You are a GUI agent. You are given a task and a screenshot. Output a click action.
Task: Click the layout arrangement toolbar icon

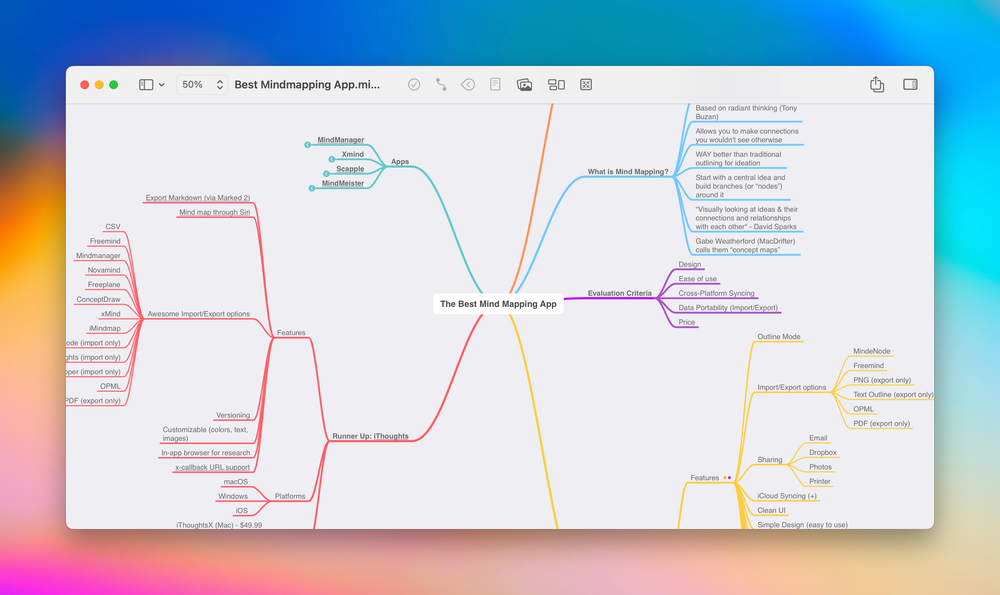[x=556, y=84]
